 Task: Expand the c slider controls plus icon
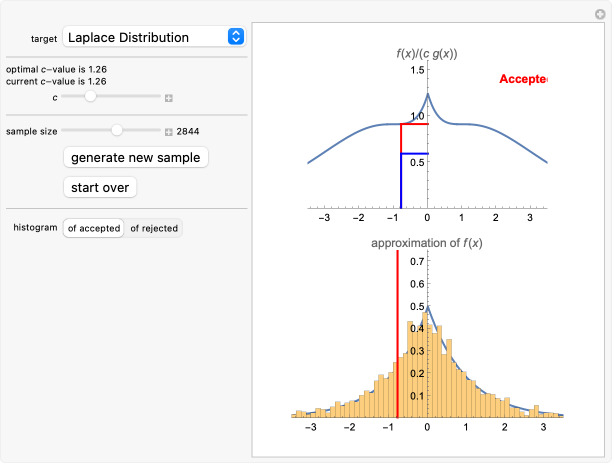tap(169, 98)
